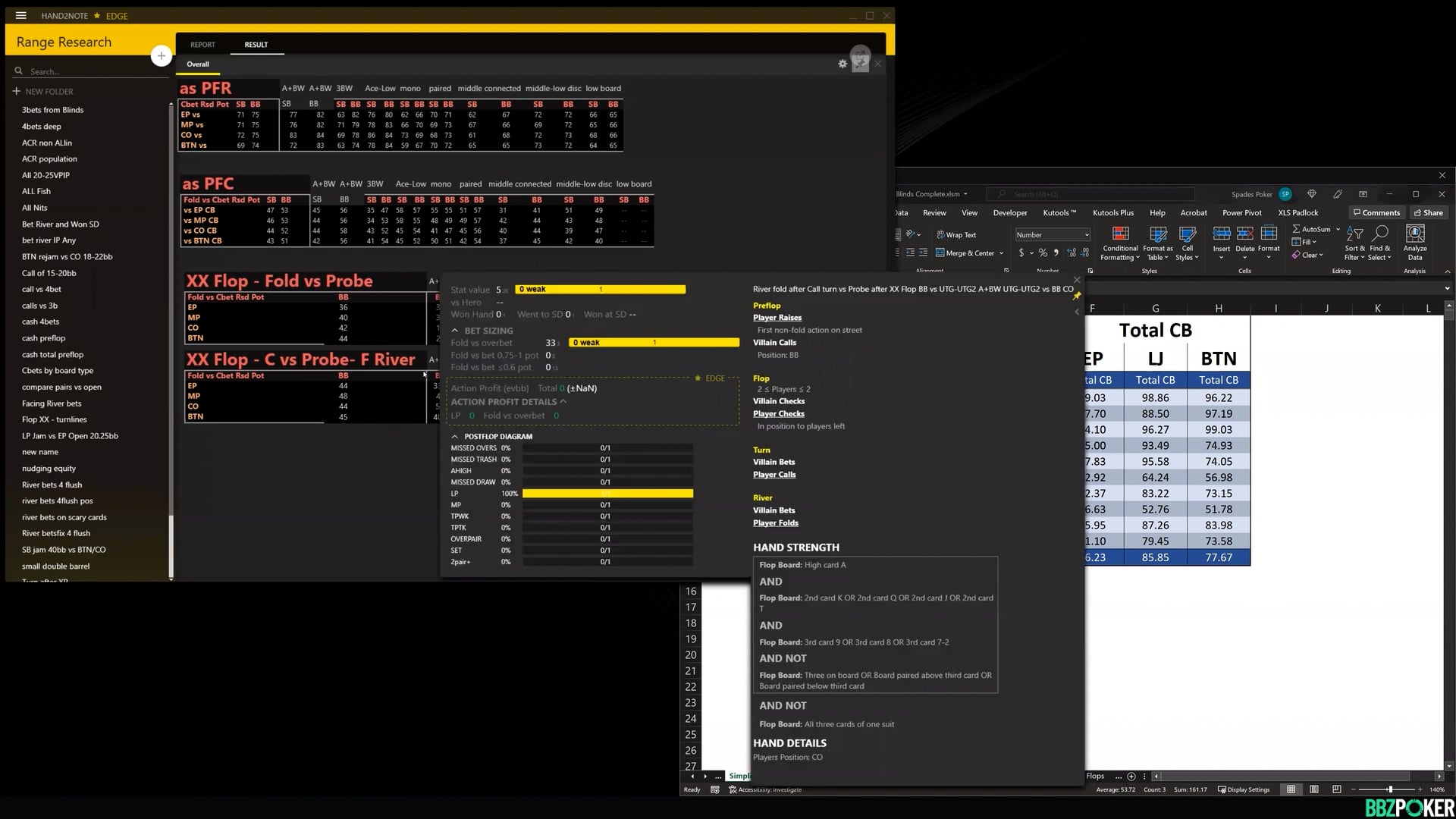Switch to Page Break Preview view
This screenshot has width=1456, height=819.
pyautogui.click(x=1337, y=789)
